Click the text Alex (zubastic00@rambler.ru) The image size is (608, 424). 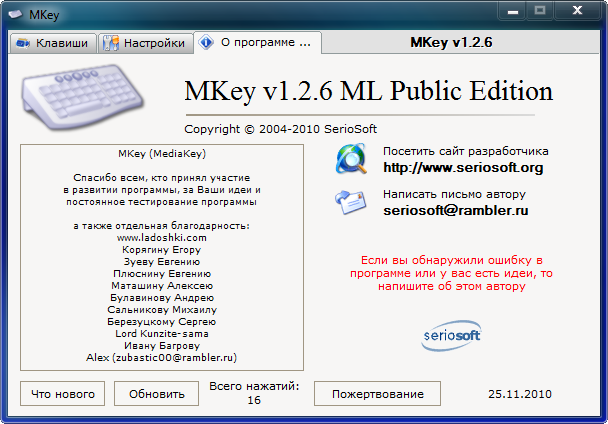161,358
